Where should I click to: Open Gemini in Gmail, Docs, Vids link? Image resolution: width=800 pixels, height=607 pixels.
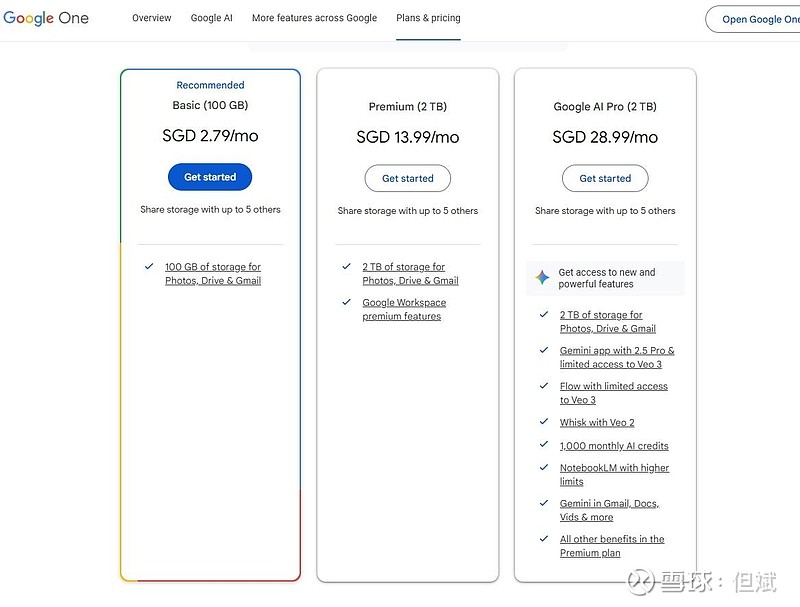click(609, 510)
